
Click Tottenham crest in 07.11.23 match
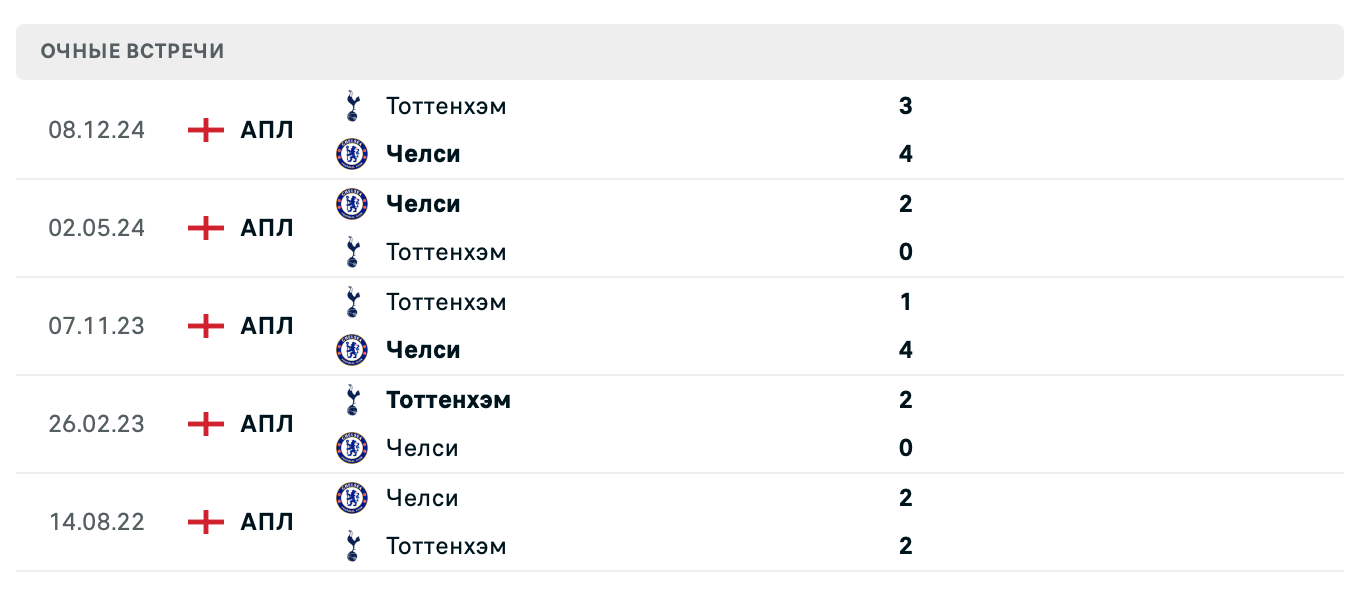click(351, 302)
